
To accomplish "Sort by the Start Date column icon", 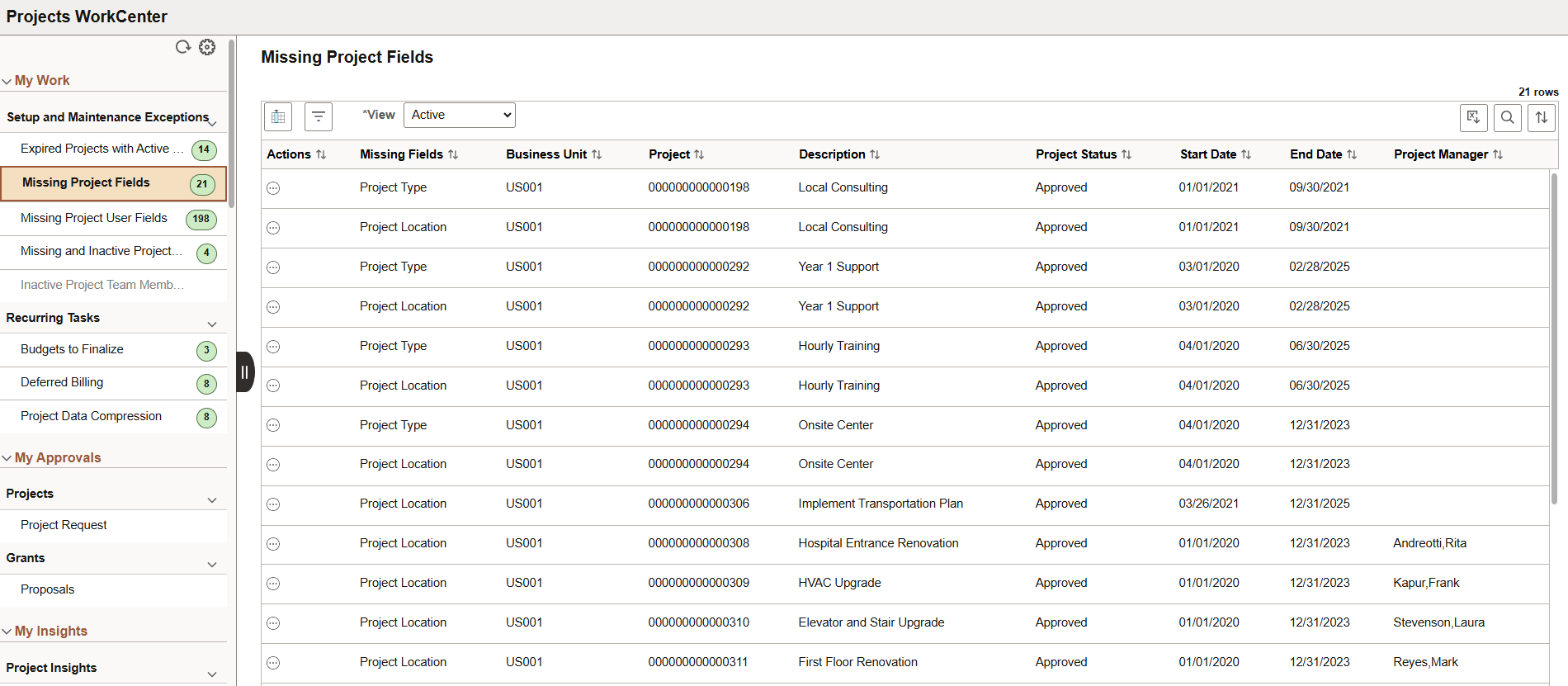I will pyautogui.click(x=1246, y=154).
